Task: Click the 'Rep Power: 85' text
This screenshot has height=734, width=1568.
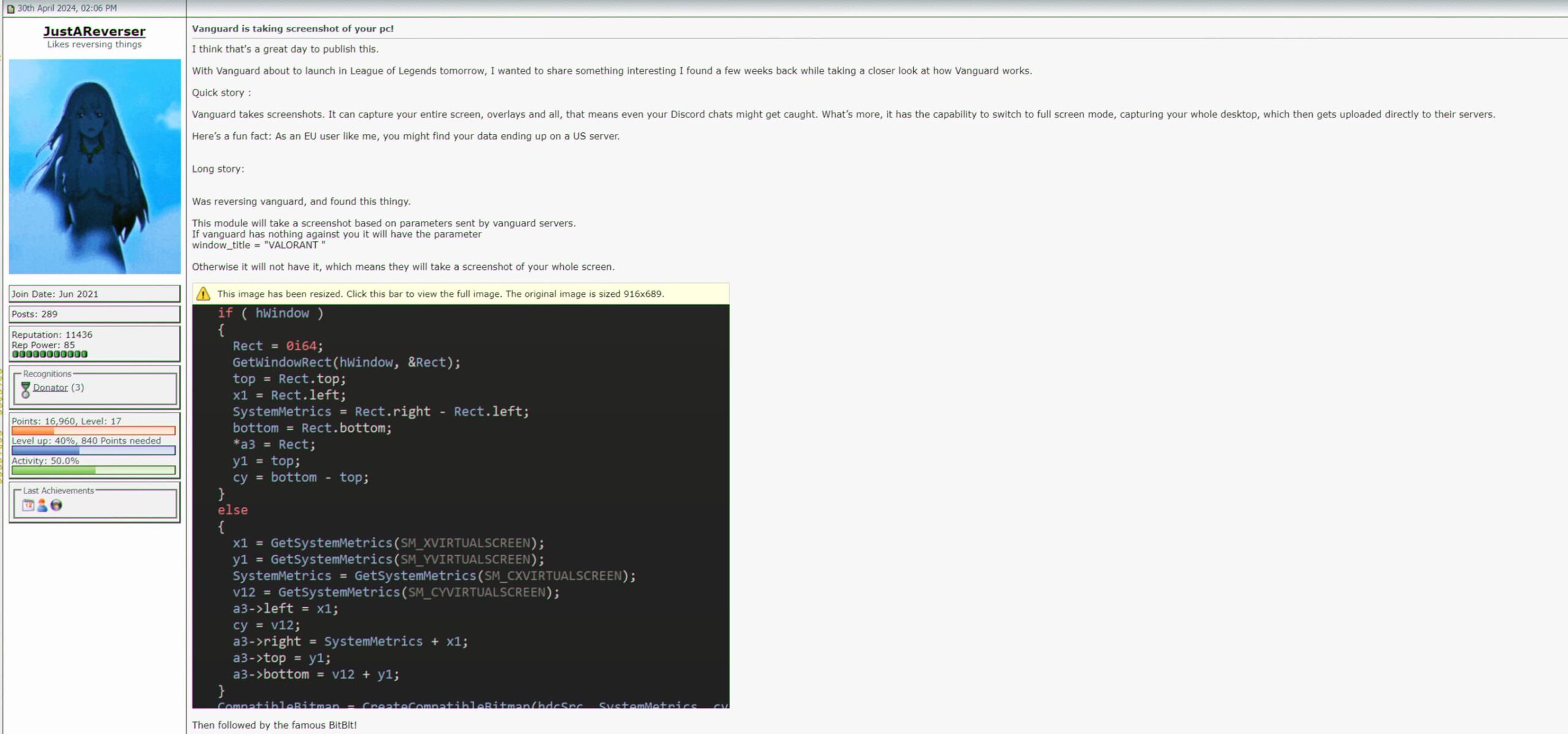Action: (x=43, y=345)
